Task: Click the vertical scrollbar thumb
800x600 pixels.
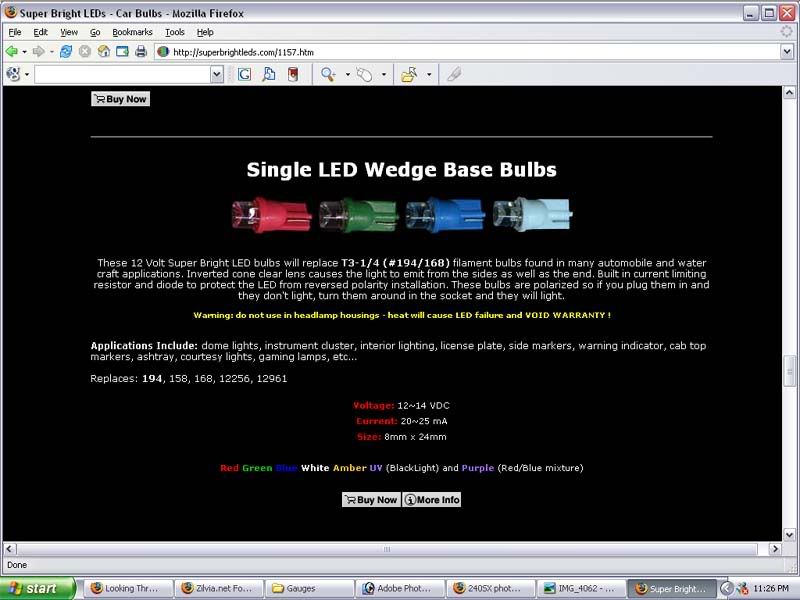Action: (789, 372)
